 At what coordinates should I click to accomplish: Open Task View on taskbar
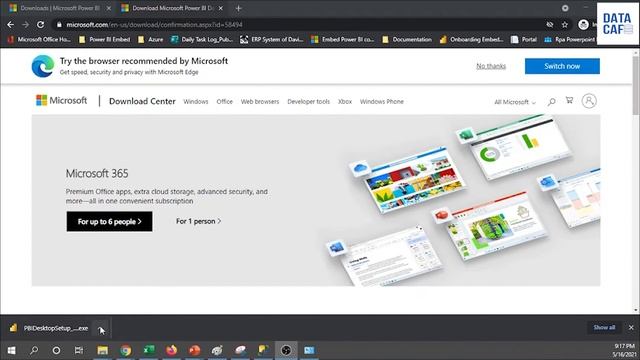(79, 350)
